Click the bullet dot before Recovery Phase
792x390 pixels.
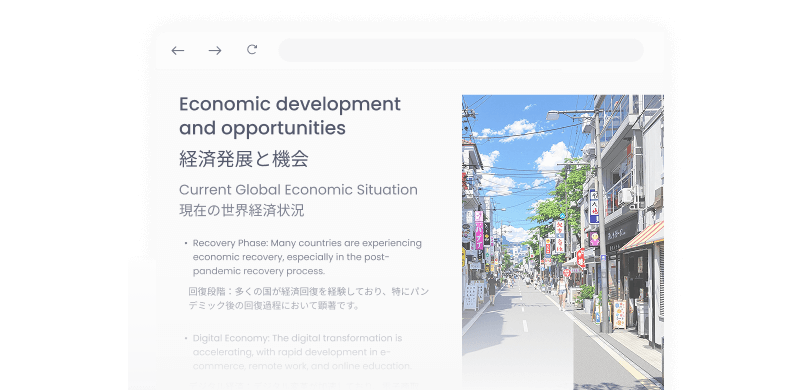(185, 243)
